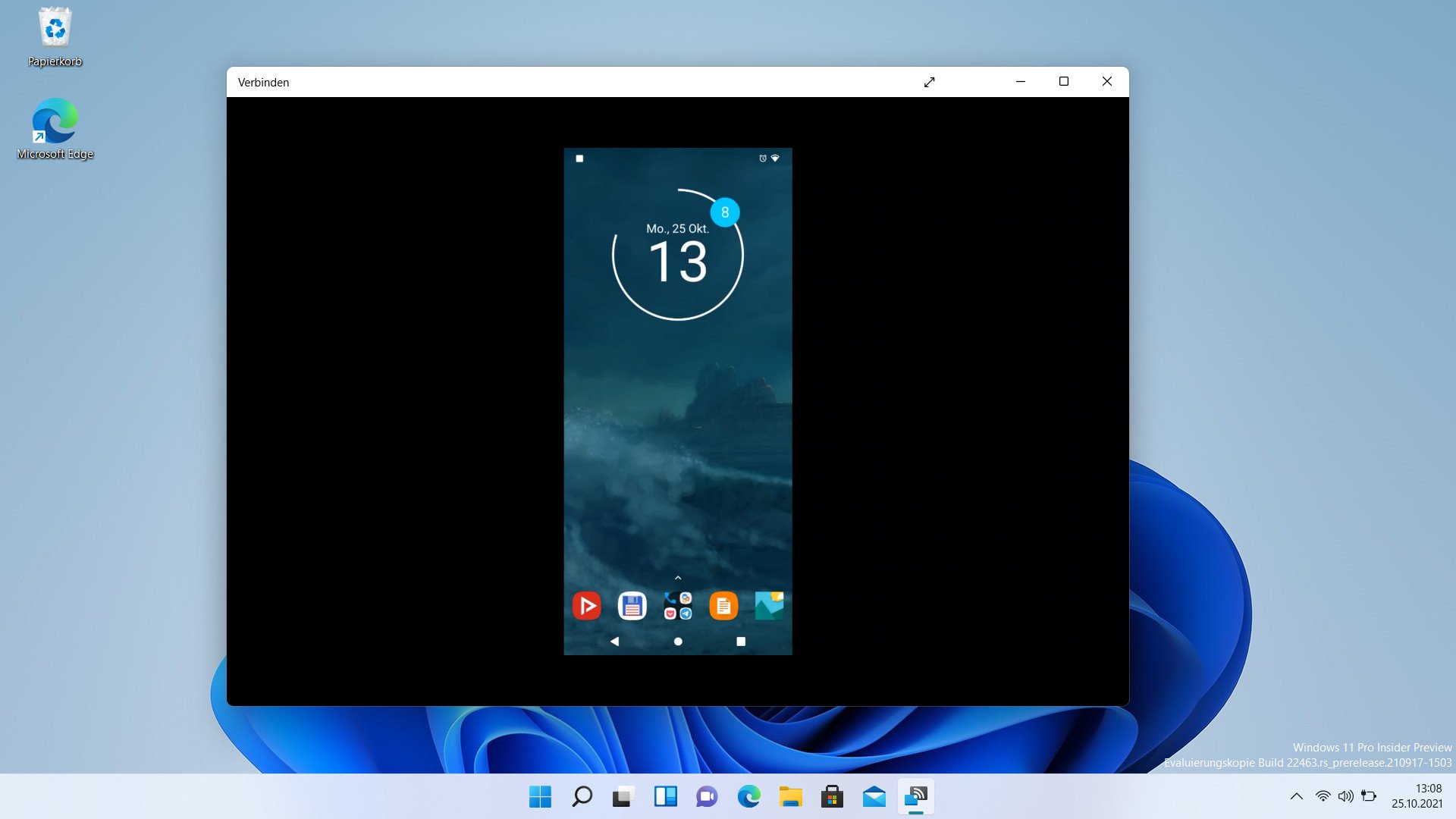Tap the Android recents button
The image size is (1456, 819).
[x=739, y=642]
